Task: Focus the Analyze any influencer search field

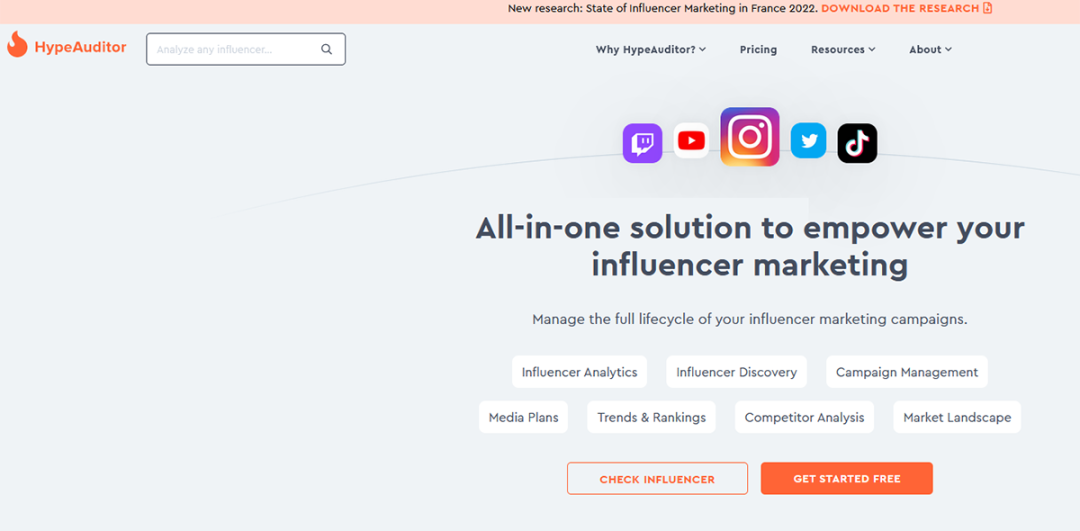Action: click(246, 50)
